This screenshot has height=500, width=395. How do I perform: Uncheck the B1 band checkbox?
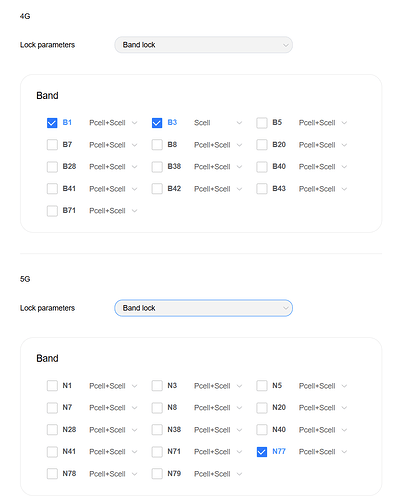[52, 123]
